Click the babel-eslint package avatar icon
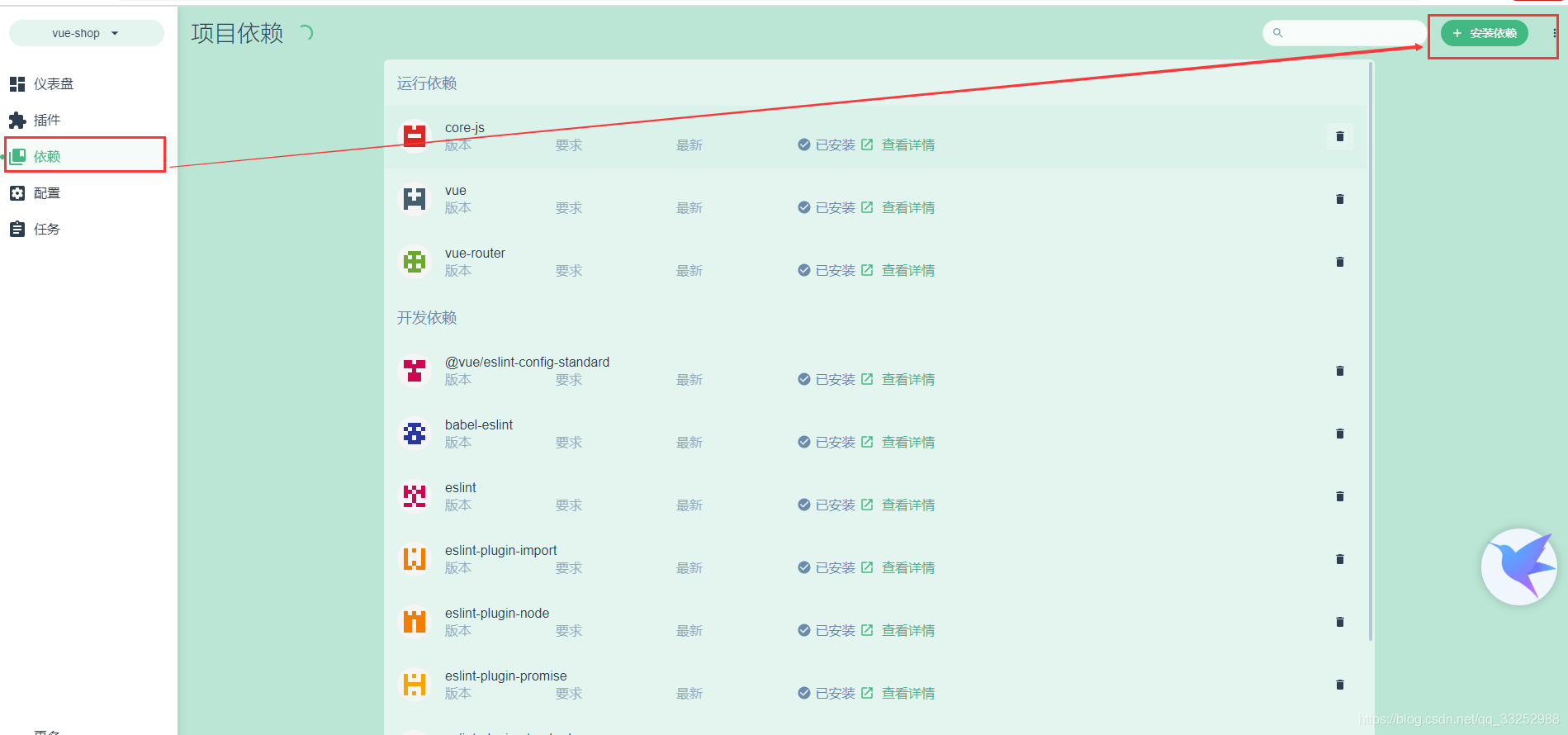 tap(415, 434)
